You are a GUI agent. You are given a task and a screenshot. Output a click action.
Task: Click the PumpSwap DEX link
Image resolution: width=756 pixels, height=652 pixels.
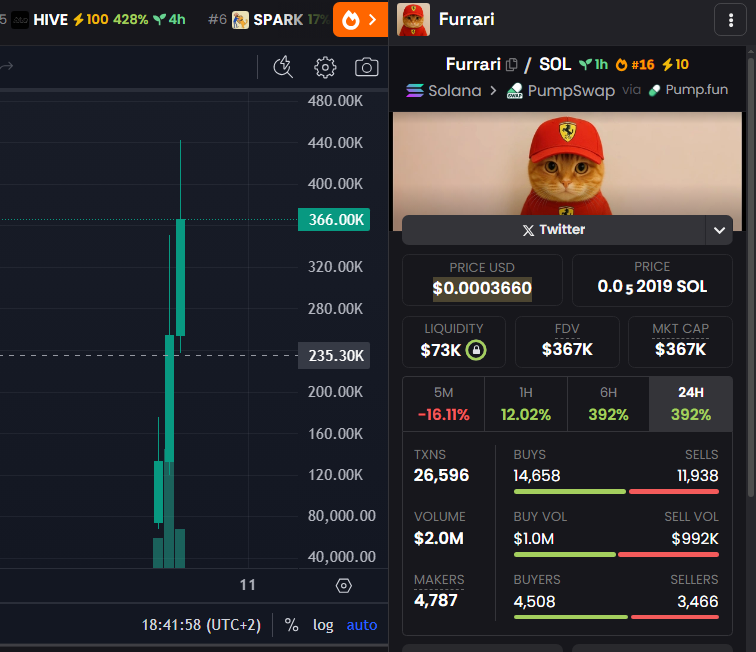[x=561, y=91]
